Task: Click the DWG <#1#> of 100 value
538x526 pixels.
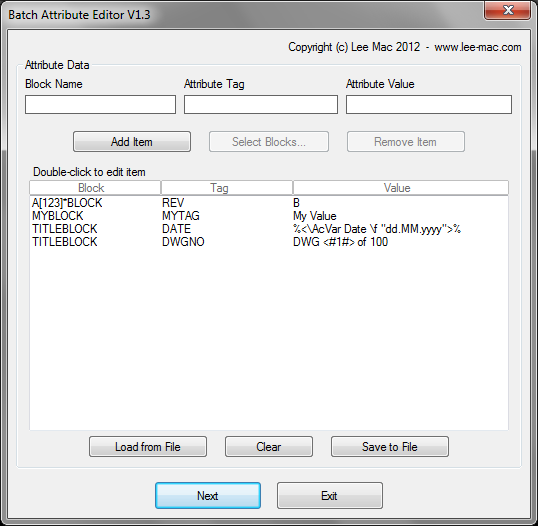Action: [340, 242]
